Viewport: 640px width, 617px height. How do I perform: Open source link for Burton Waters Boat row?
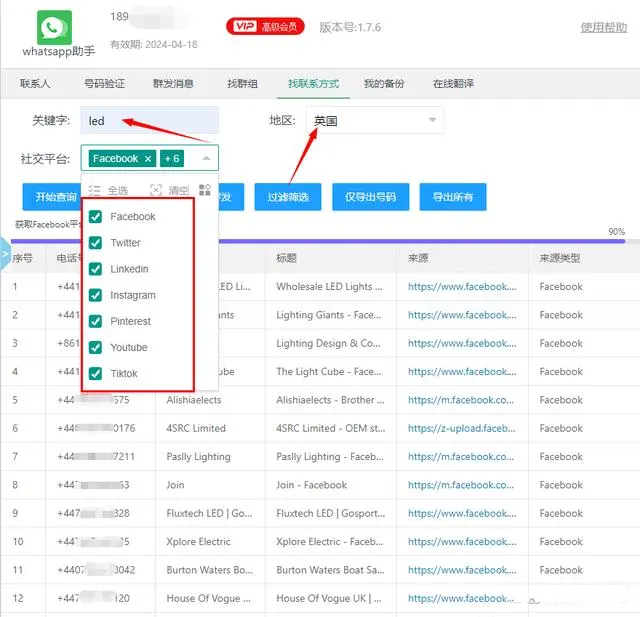[462, 570]
